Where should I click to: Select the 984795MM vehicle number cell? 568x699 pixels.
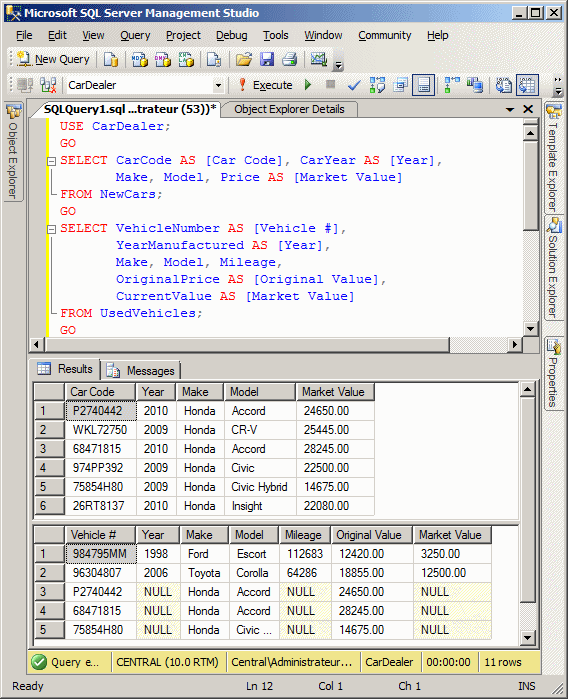(x=101, y=554)
